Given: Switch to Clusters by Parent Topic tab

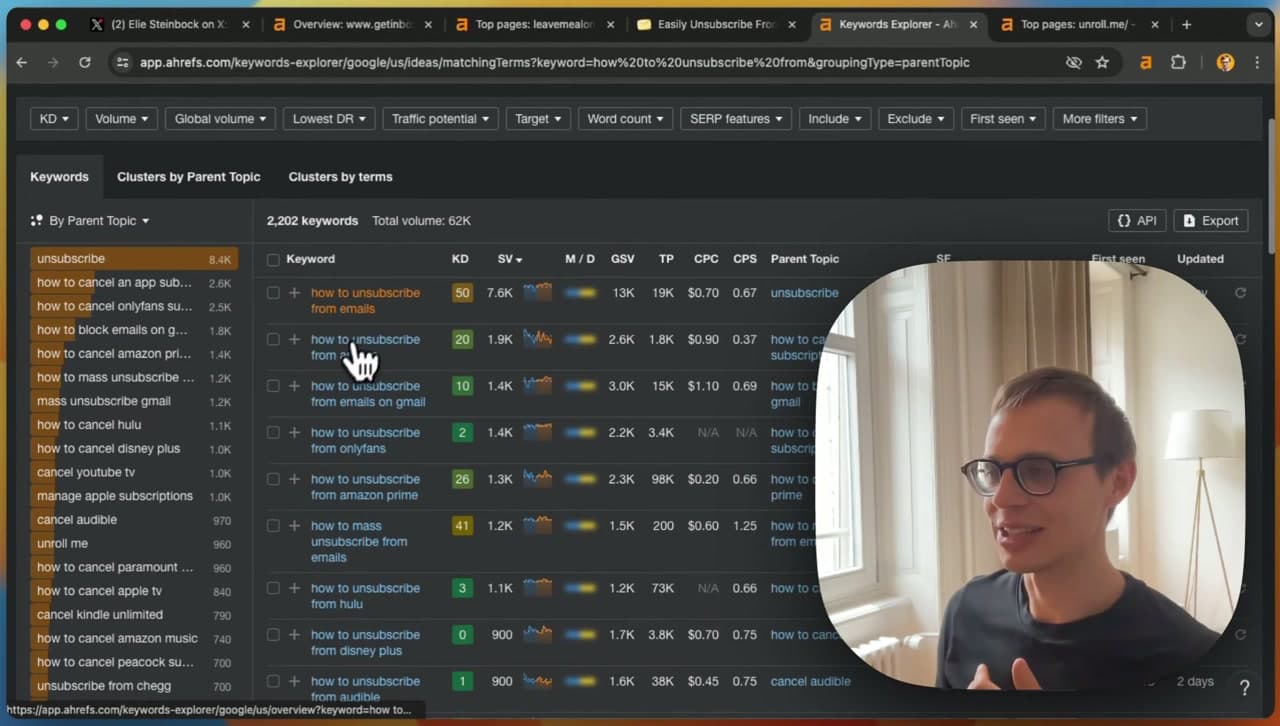Looking at the screenshot, I should (188, 177).
